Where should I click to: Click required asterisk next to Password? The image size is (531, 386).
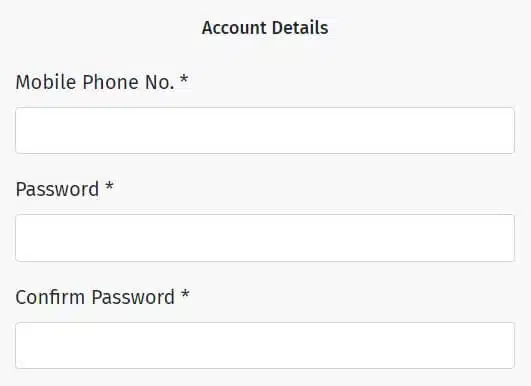pyautogui.click(x=109, y=186)
